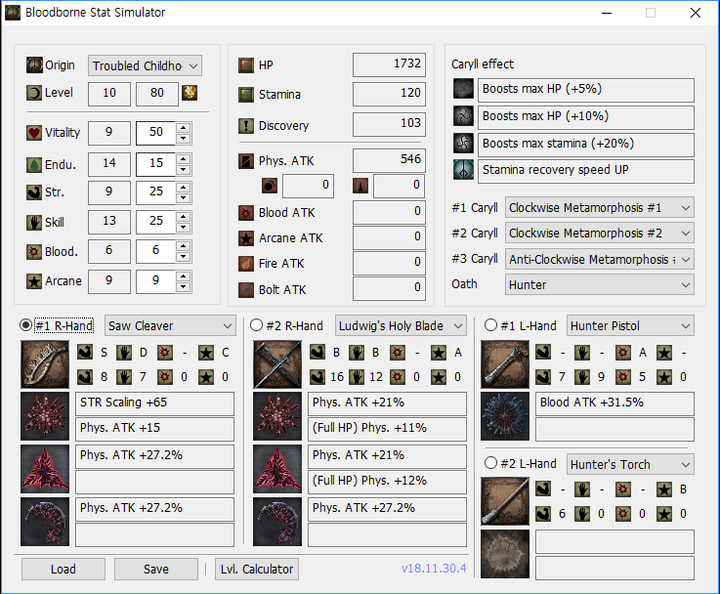The image size is (720, 594).
Task: Click the HP value 1732
Action: [x=389, y=64]
